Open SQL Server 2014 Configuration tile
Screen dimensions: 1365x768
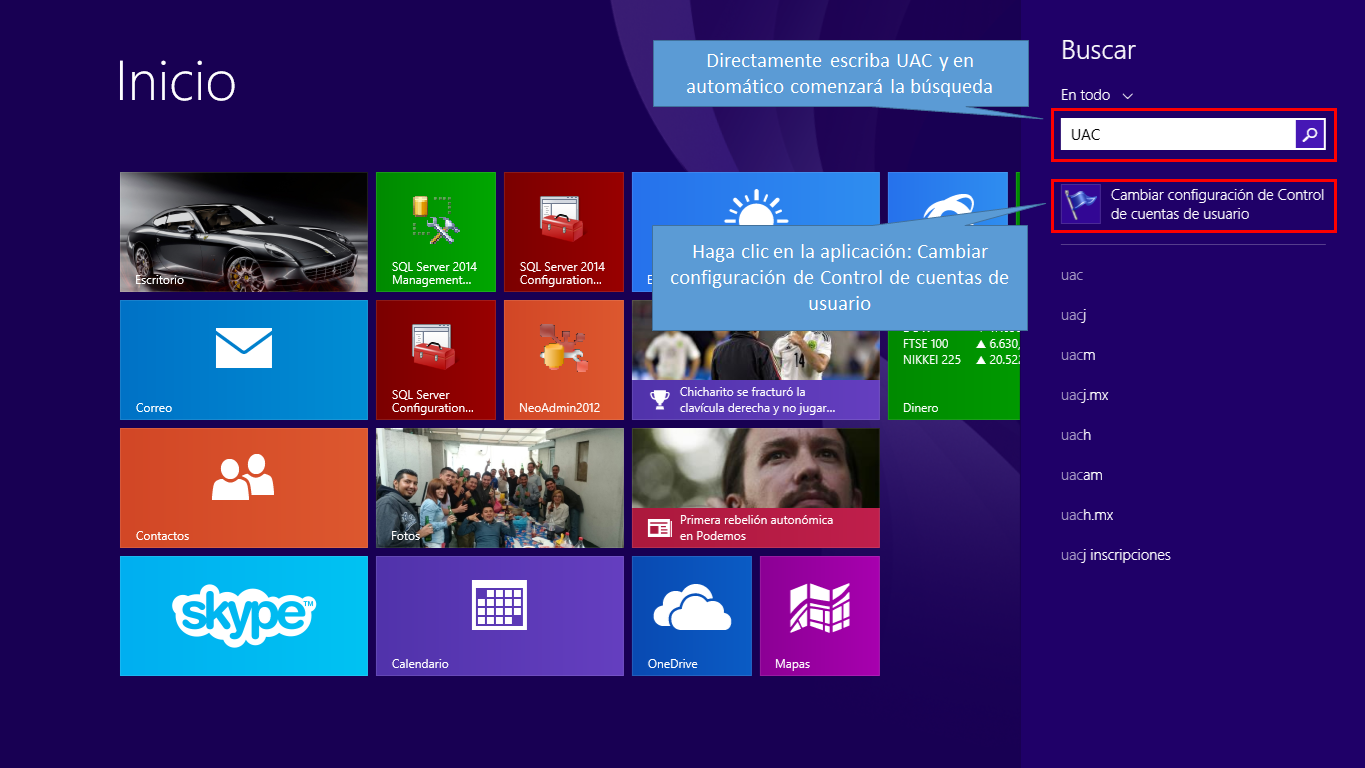(x=564, y=232)
